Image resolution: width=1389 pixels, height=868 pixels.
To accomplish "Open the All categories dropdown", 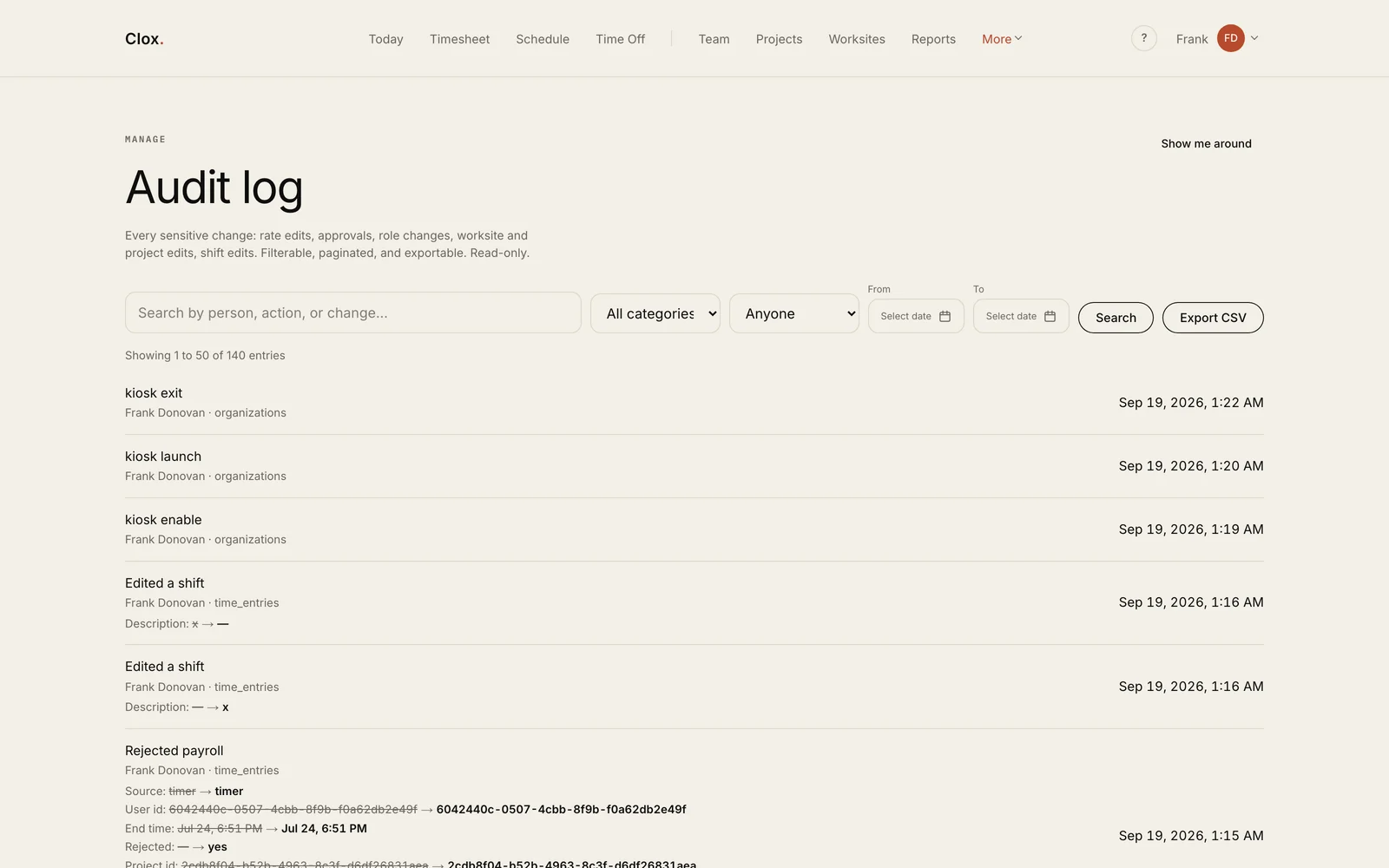I will 655,313.
